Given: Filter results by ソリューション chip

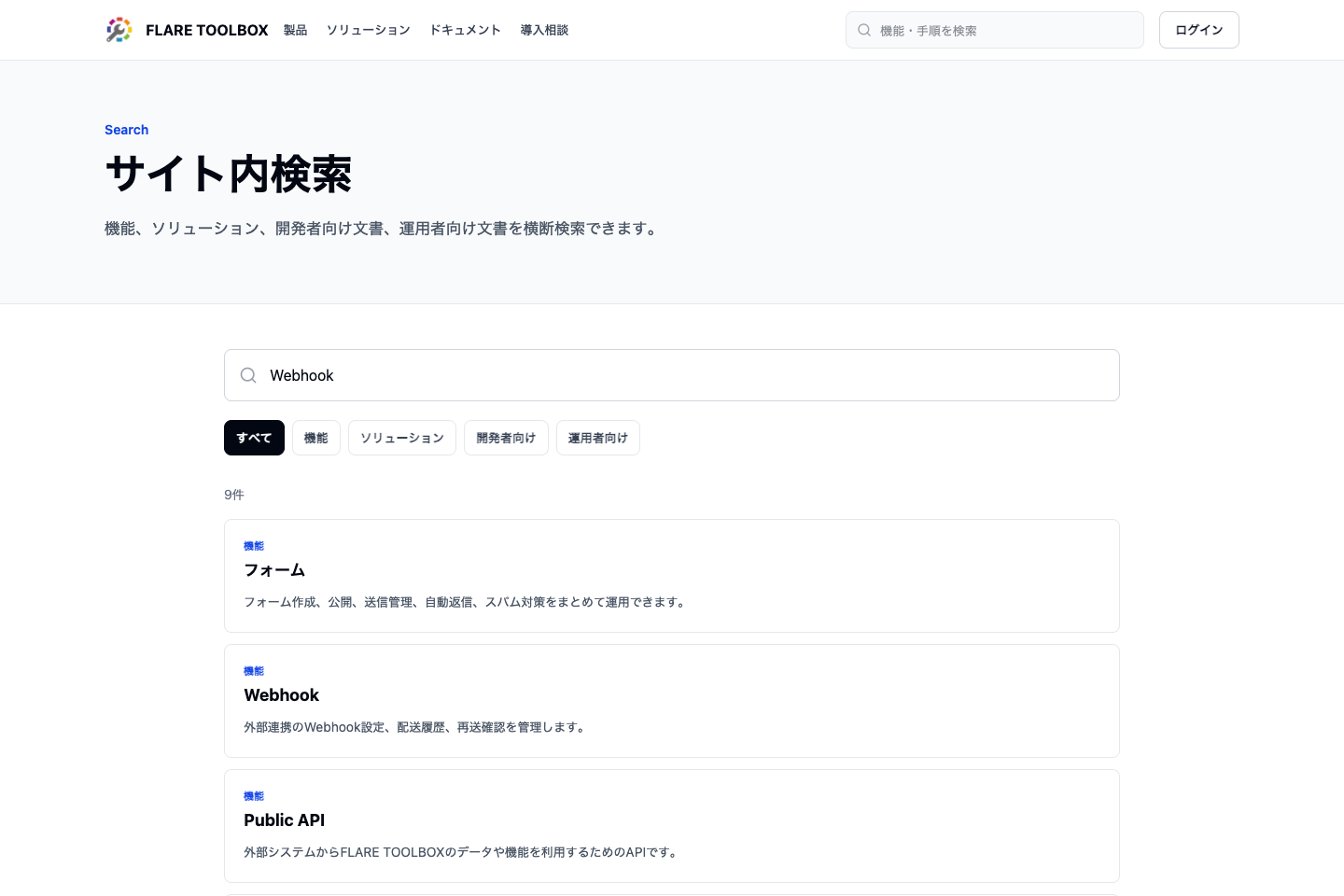Looking at the screenshot, I should pyautogui.click(x=402, y=438).
